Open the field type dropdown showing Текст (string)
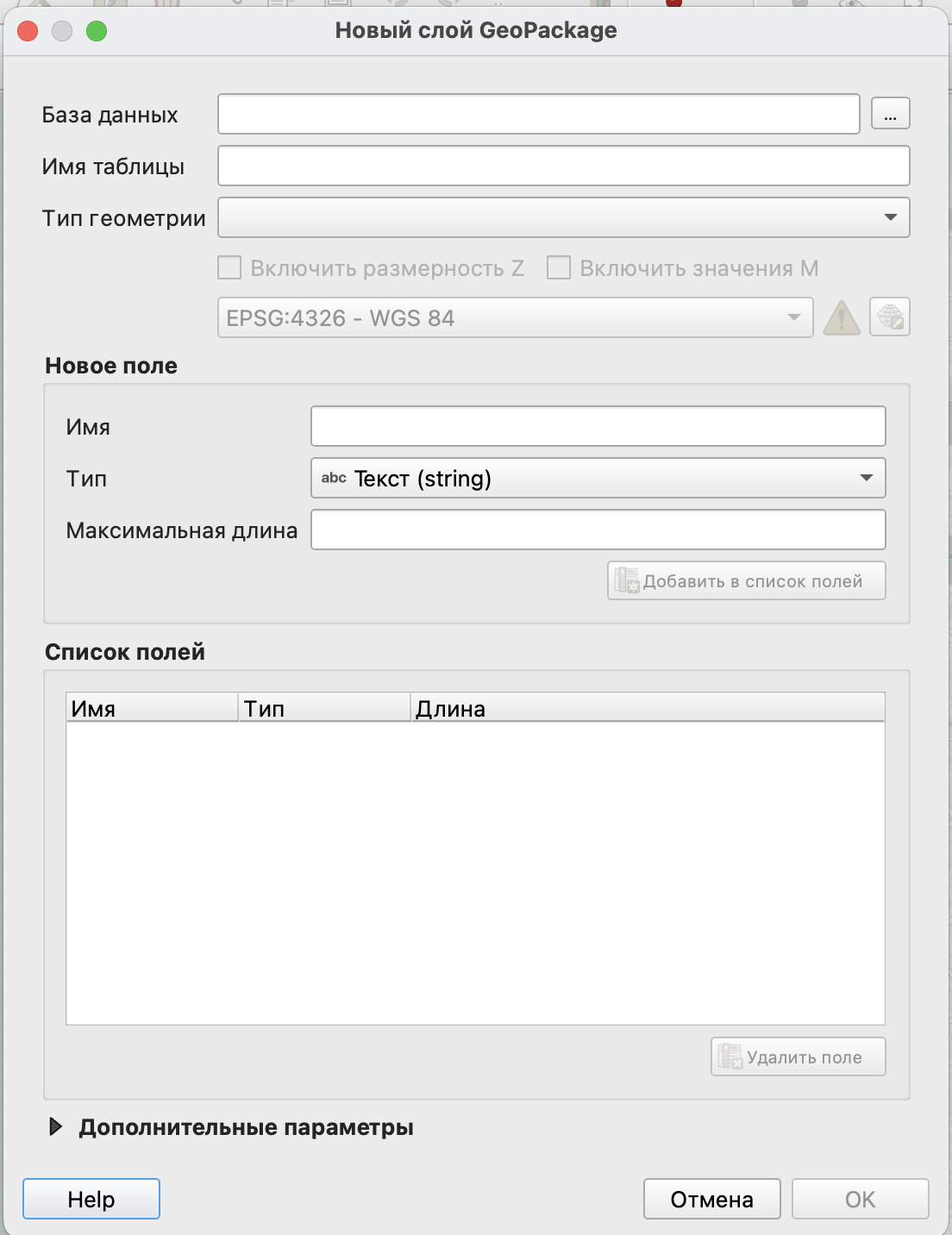Image resolution: width=952 pixels, height=1235 pixels. 598,479
